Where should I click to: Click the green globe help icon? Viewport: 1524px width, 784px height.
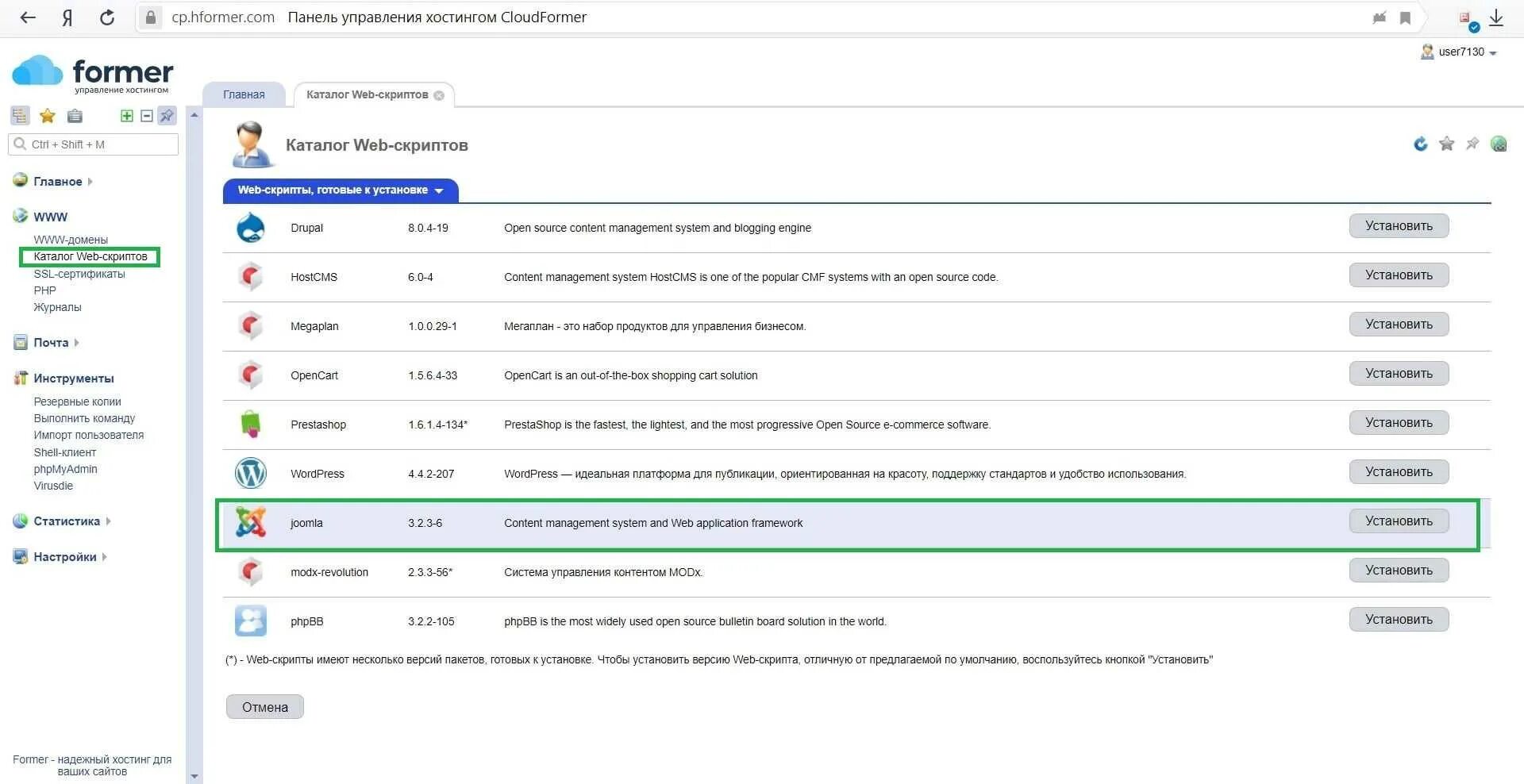(x=1499, y=144)
